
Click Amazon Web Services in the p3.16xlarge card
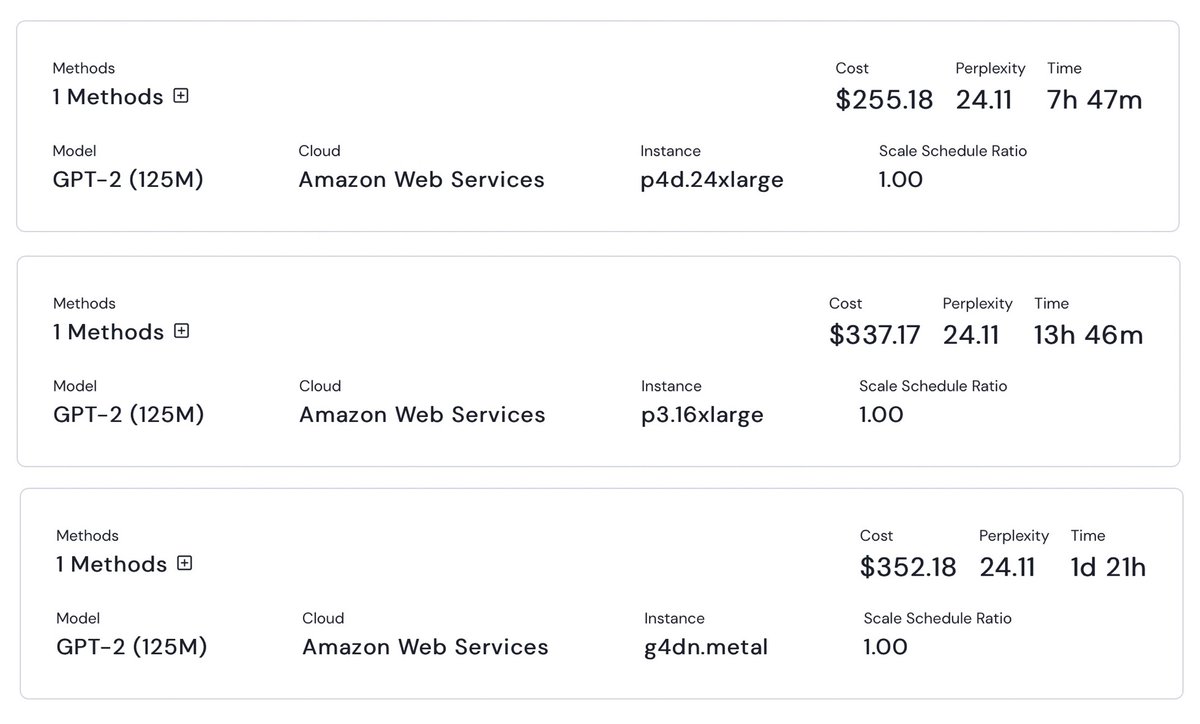coord(422,415)
